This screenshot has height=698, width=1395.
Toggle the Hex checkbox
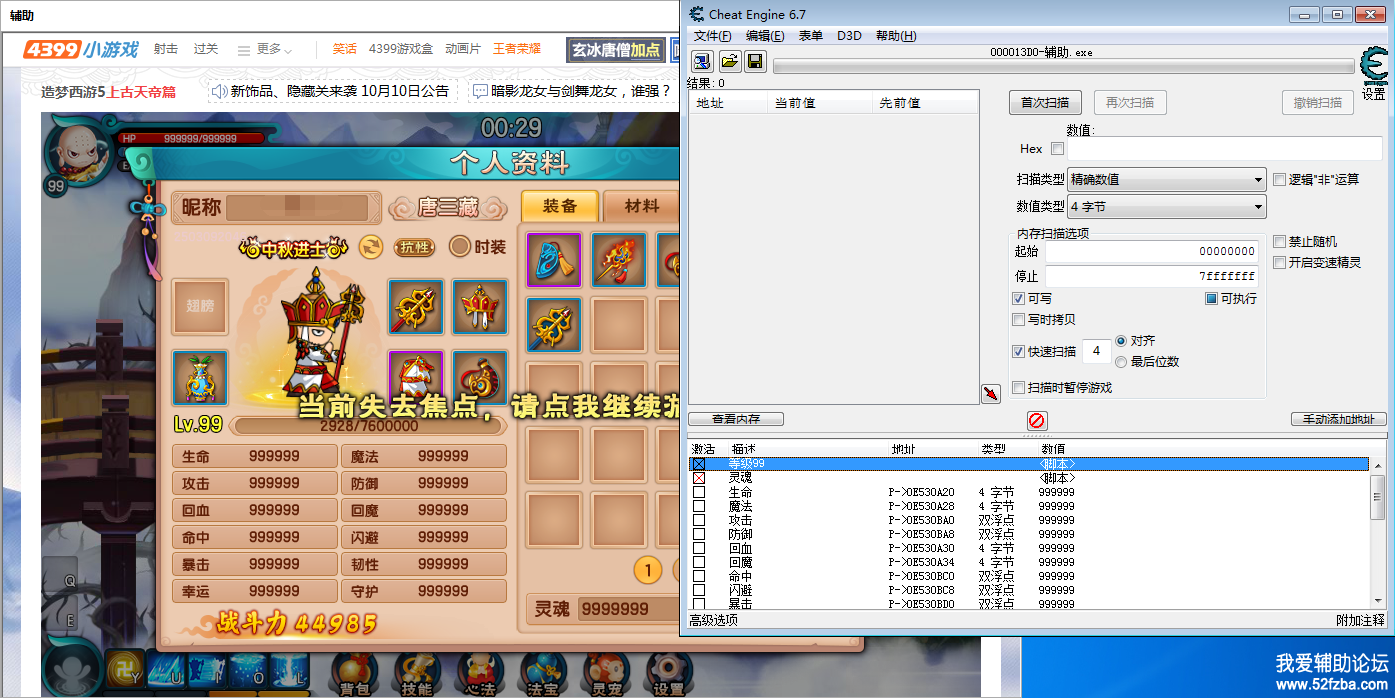click(1057, 149)
